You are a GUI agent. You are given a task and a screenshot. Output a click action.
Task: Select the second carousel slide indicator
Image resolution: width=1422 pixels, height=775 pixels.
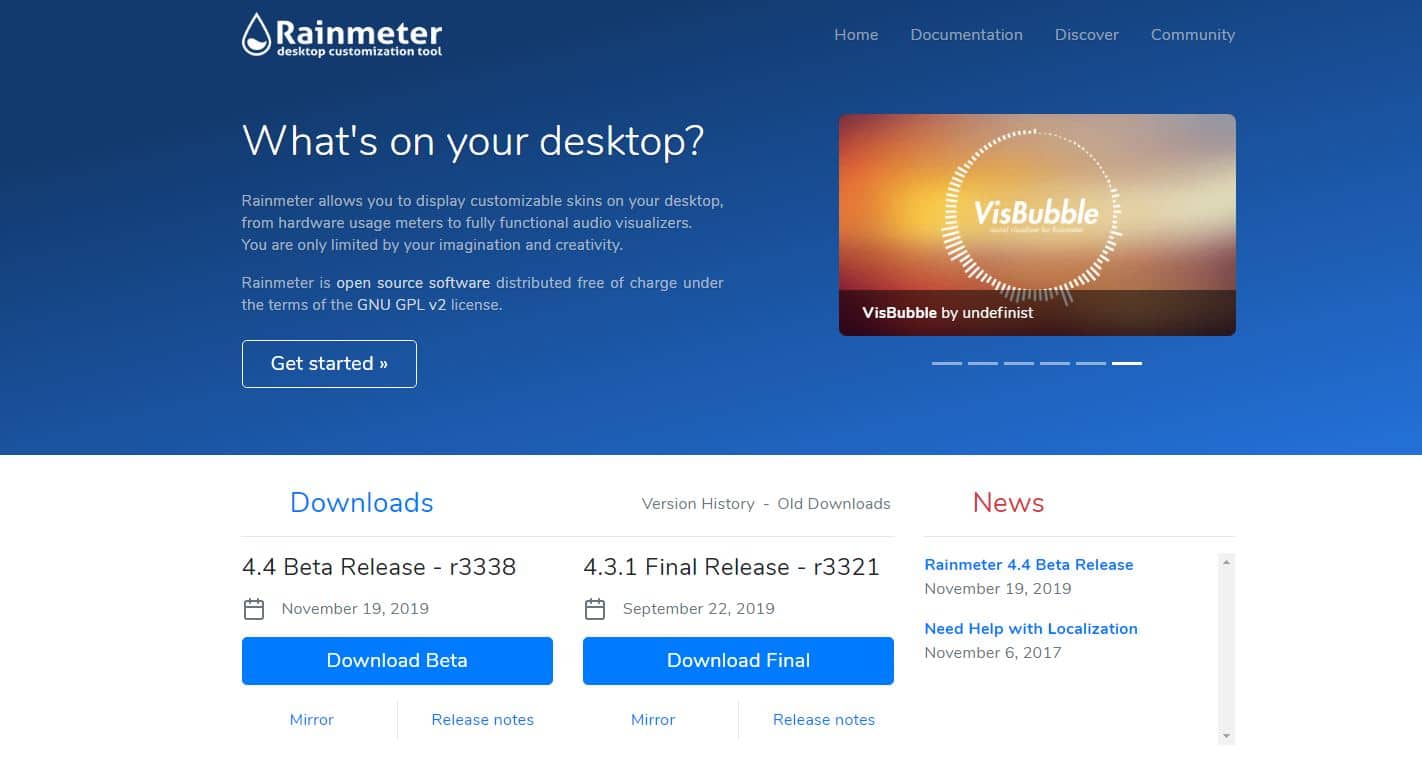click(983, 363)
